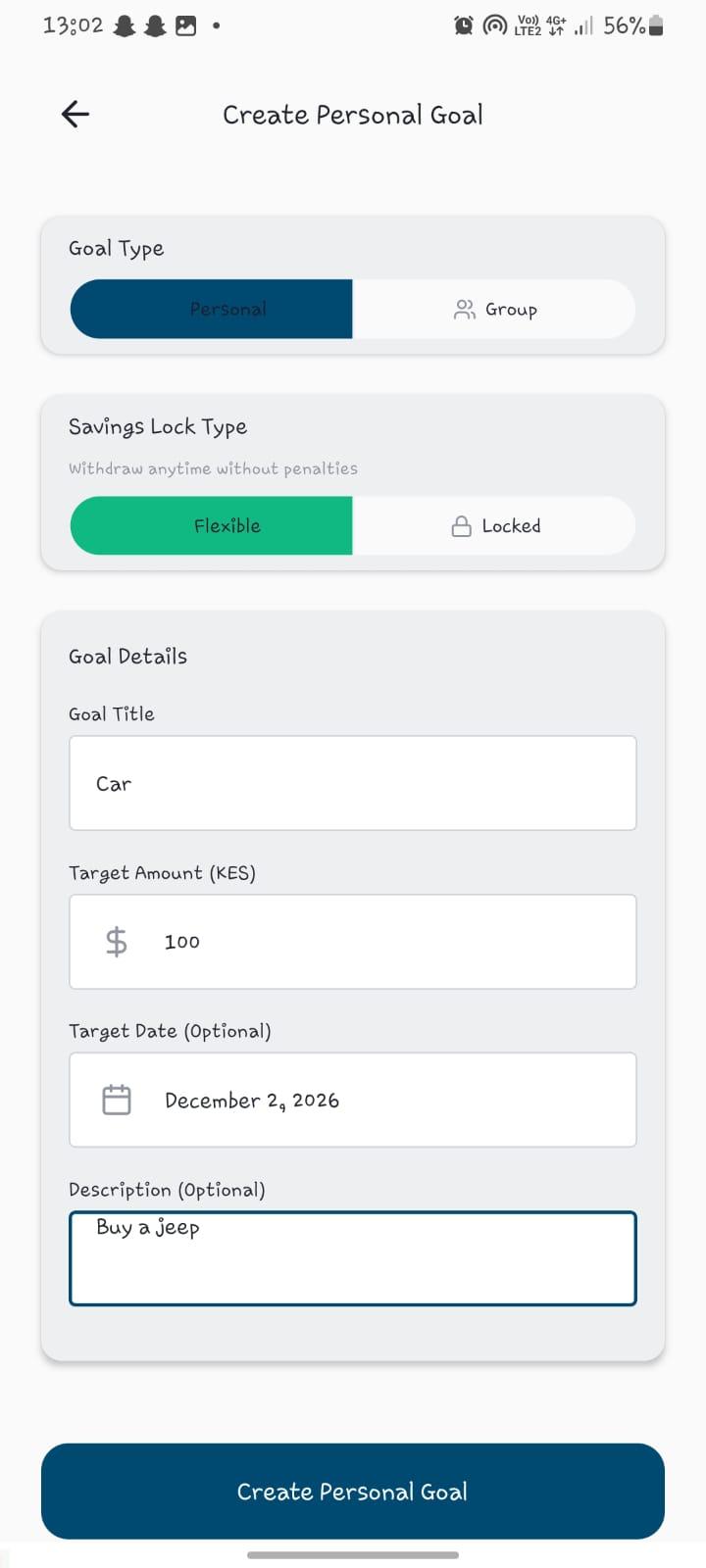
Task: Click the Group people icon in Goal Type
Action: (465, 309)
